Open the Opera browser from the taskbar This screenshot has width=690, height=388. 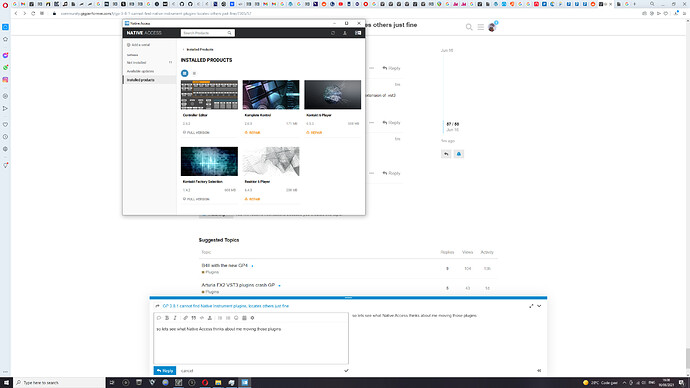205,382
